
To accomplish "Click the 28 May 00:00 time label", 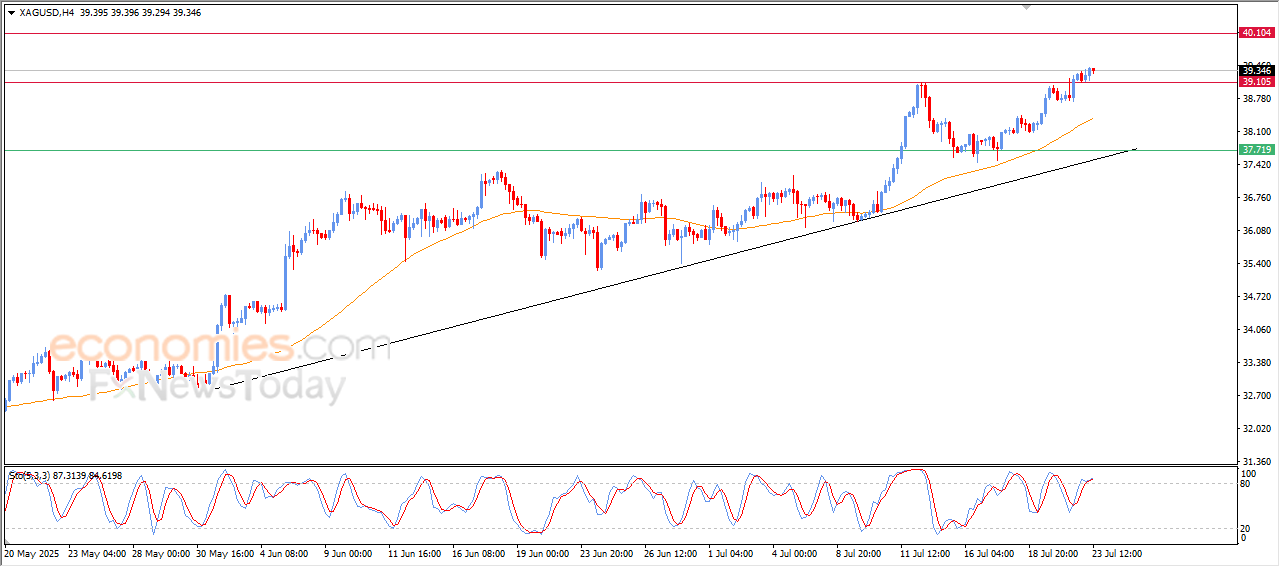I will (x=160, y=552).
